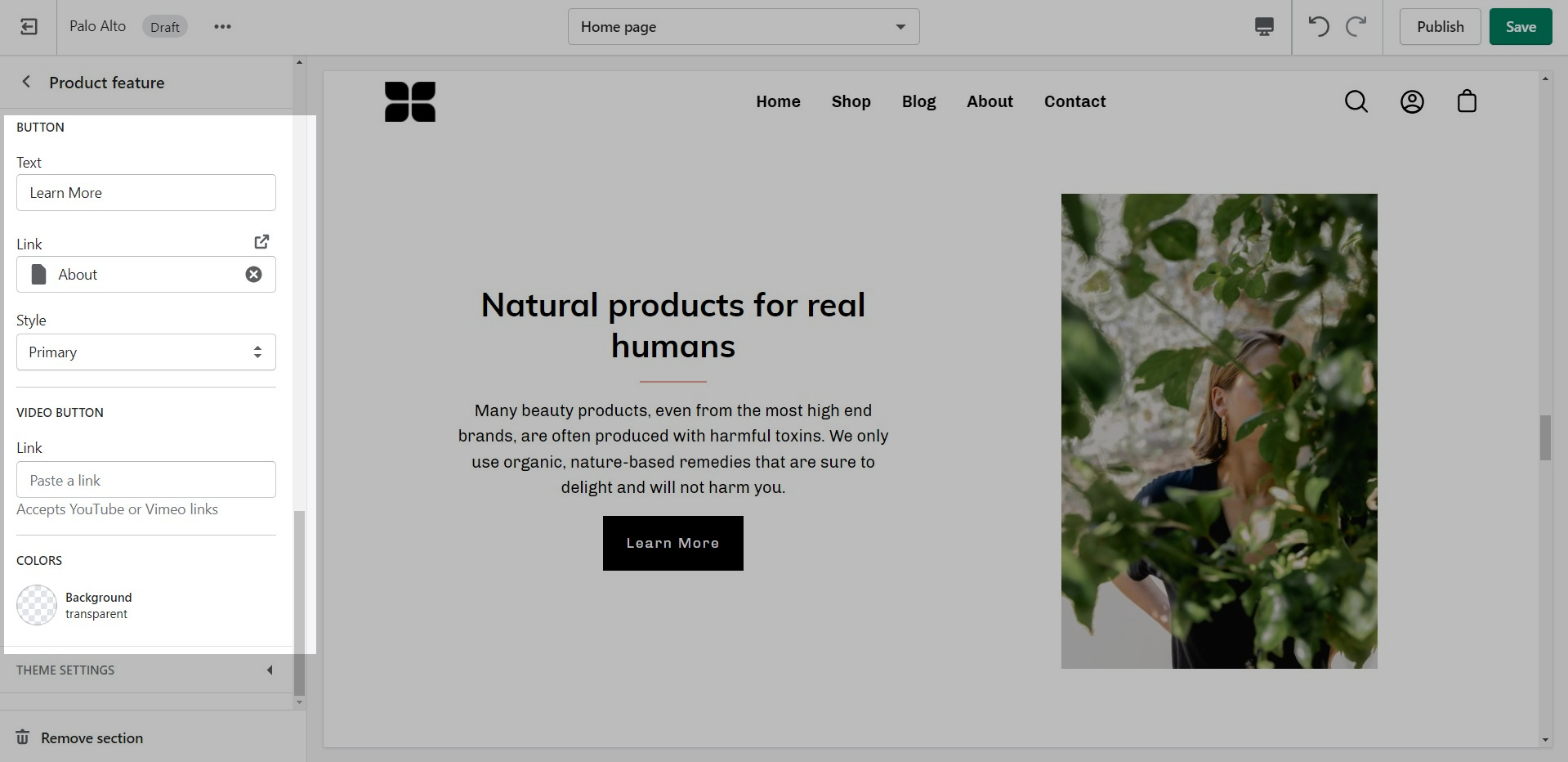Open the Blog menu item
The width and height of the screenshot is (1568, 762).
click(x=918, y=101)
